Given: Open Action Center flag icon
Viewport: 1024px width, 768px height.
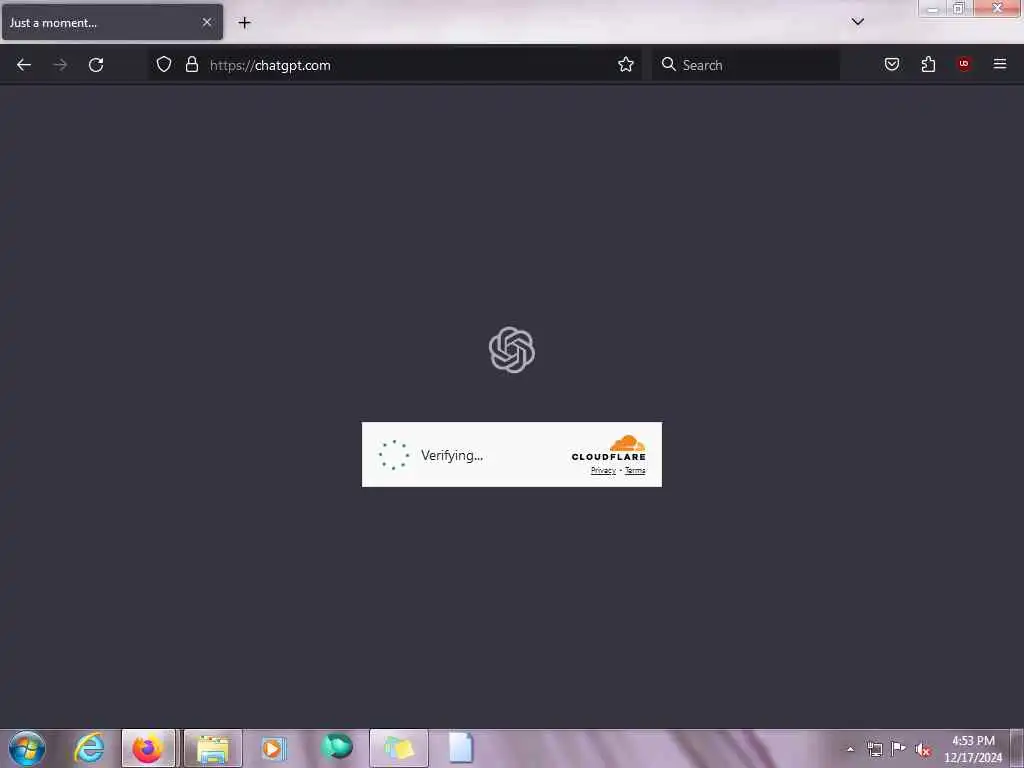Looking at the screenshot, I should pos(899,748).
